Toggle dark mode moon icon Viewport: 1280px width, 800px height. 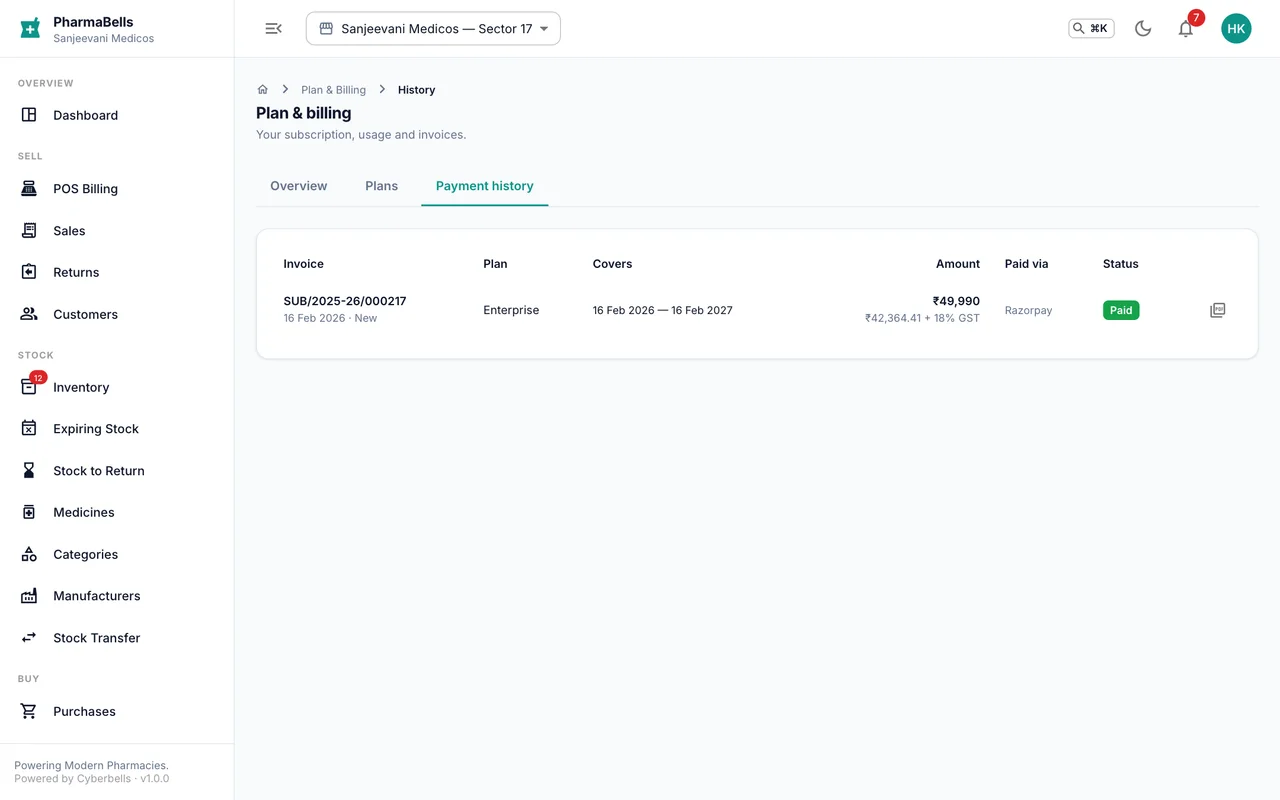tap(1143, 29)
